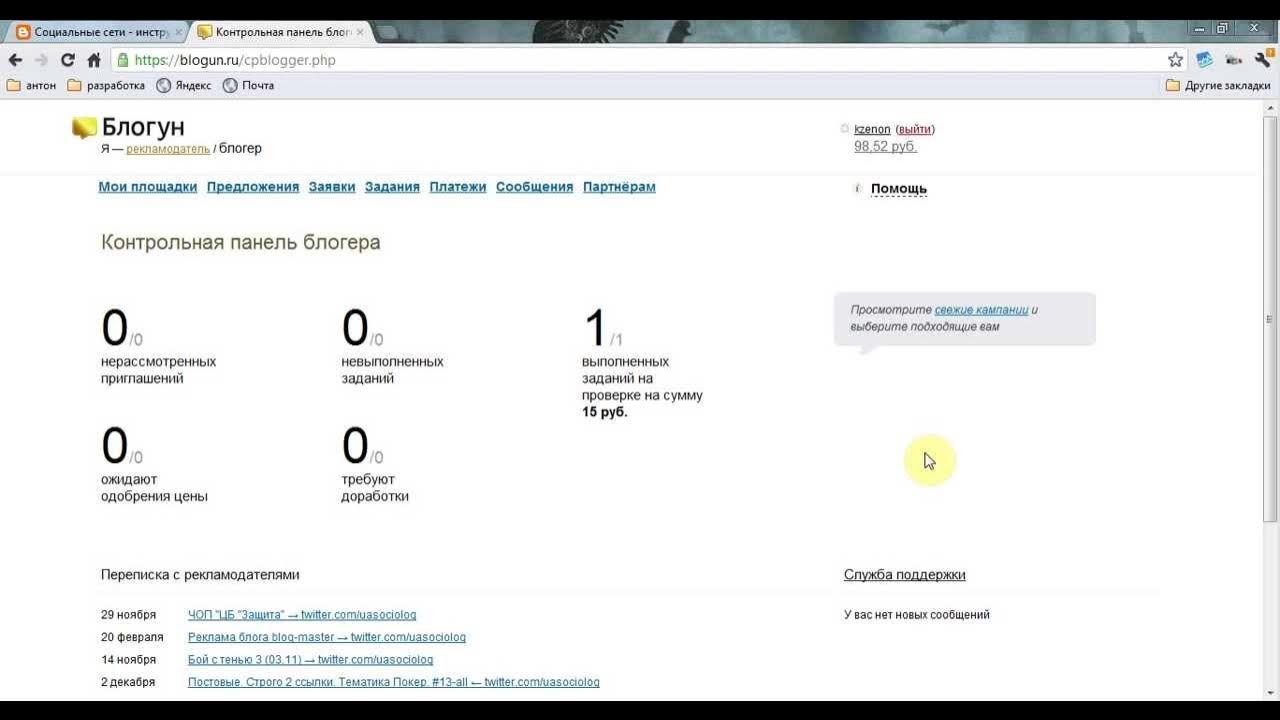Click the невыполненных заданий counter
The height and width of the screenshot is (720, 1280).
393,345
